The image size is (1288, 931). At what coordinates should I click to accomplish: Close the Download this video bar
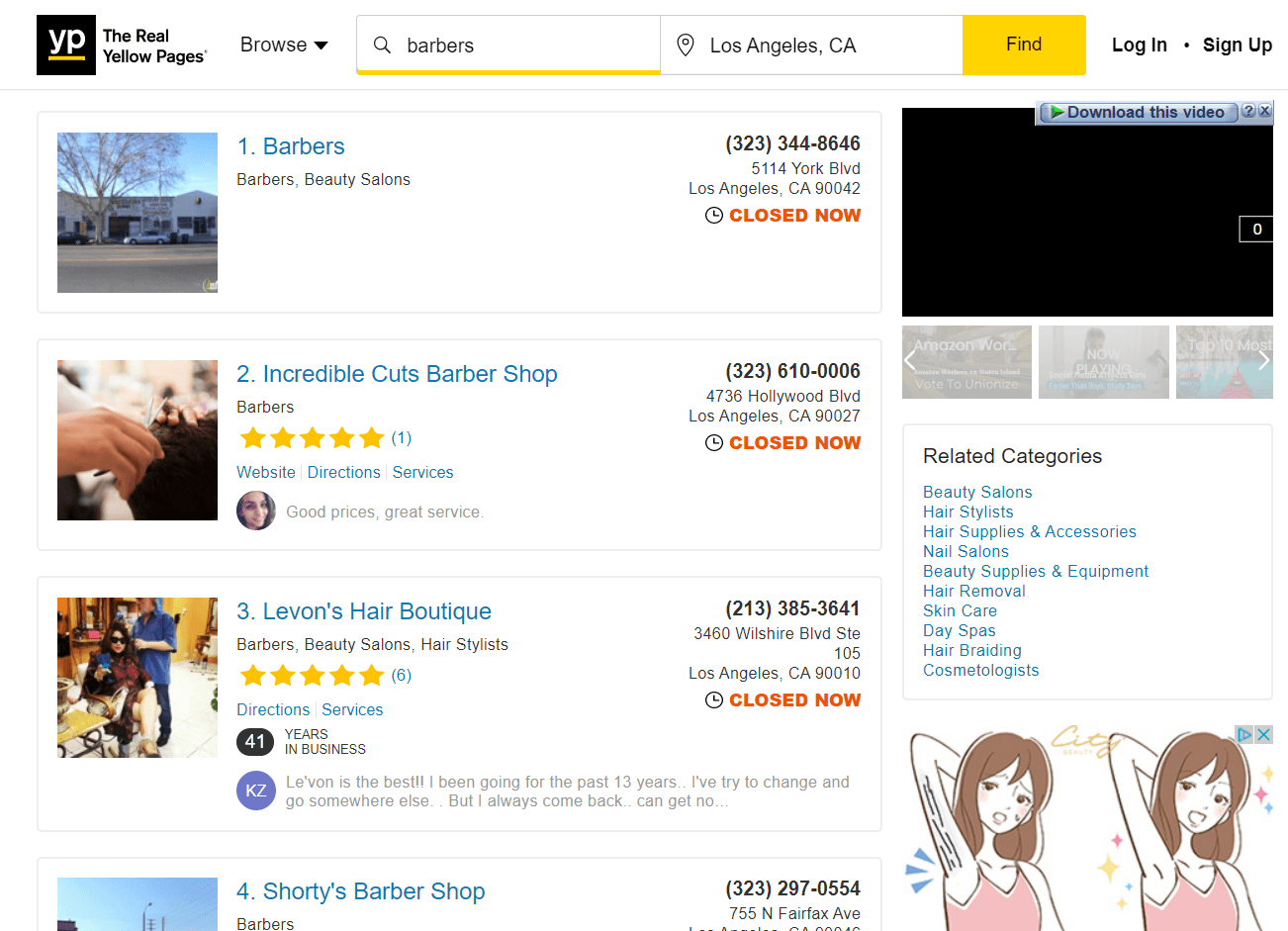point(1264,111)
